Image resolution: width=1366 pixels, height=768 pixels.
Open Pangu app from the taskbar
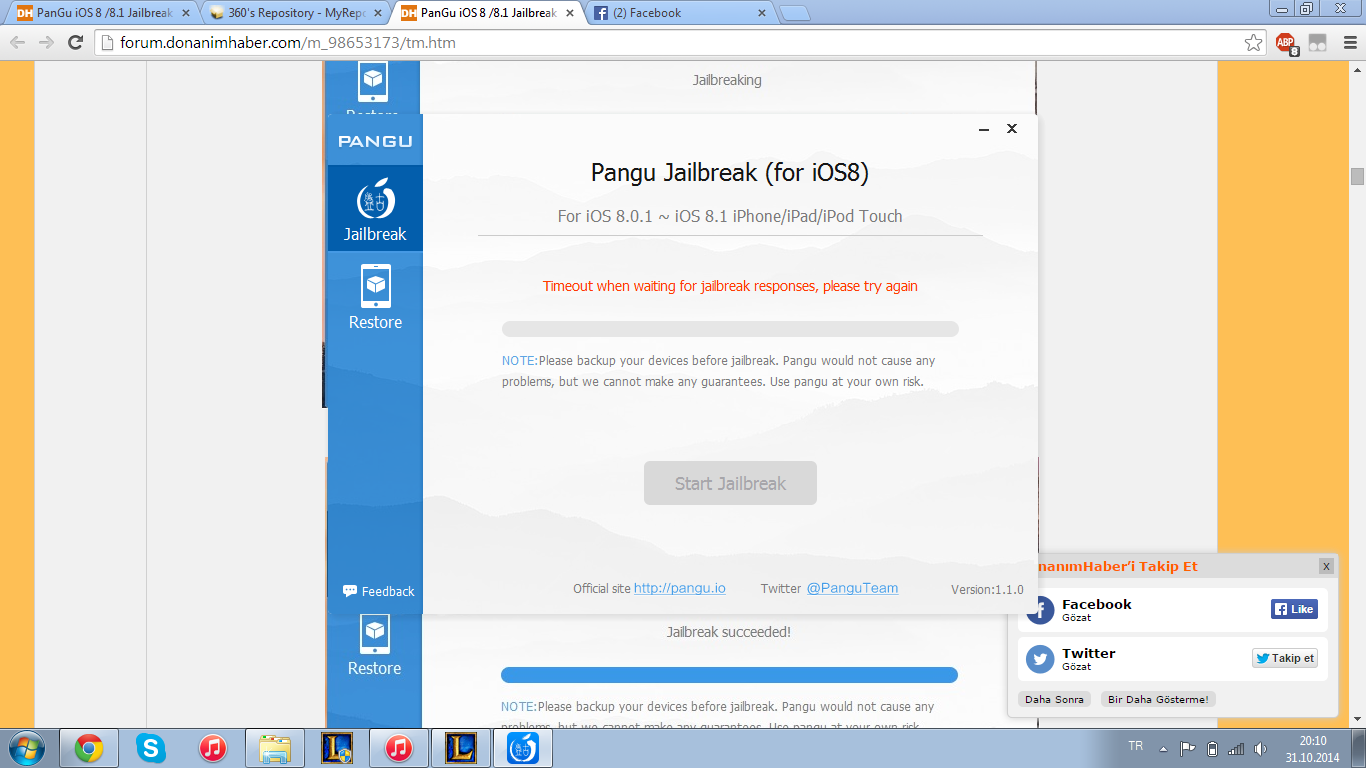[523, 748]
